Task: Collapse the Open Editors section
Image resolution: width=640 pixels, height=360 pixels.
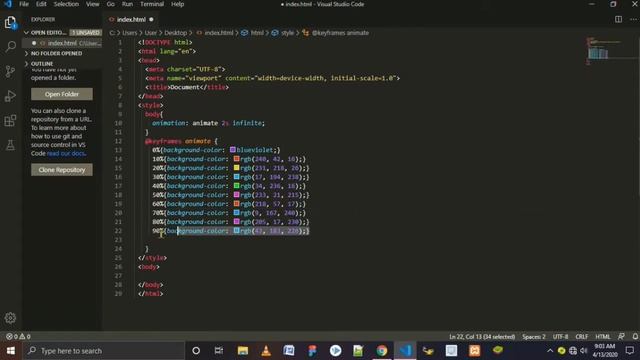Action: (x=62, y=32)
